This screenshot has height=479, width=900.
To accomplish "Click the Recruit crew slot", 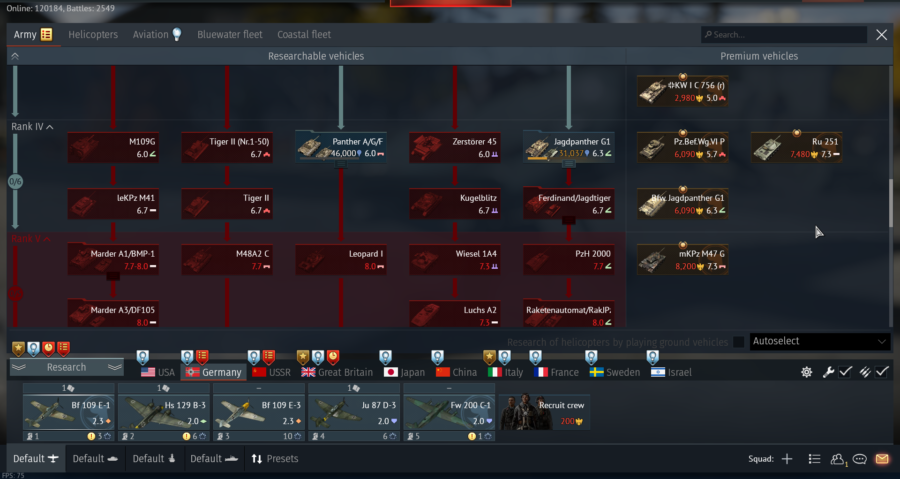I will point(546,410).
